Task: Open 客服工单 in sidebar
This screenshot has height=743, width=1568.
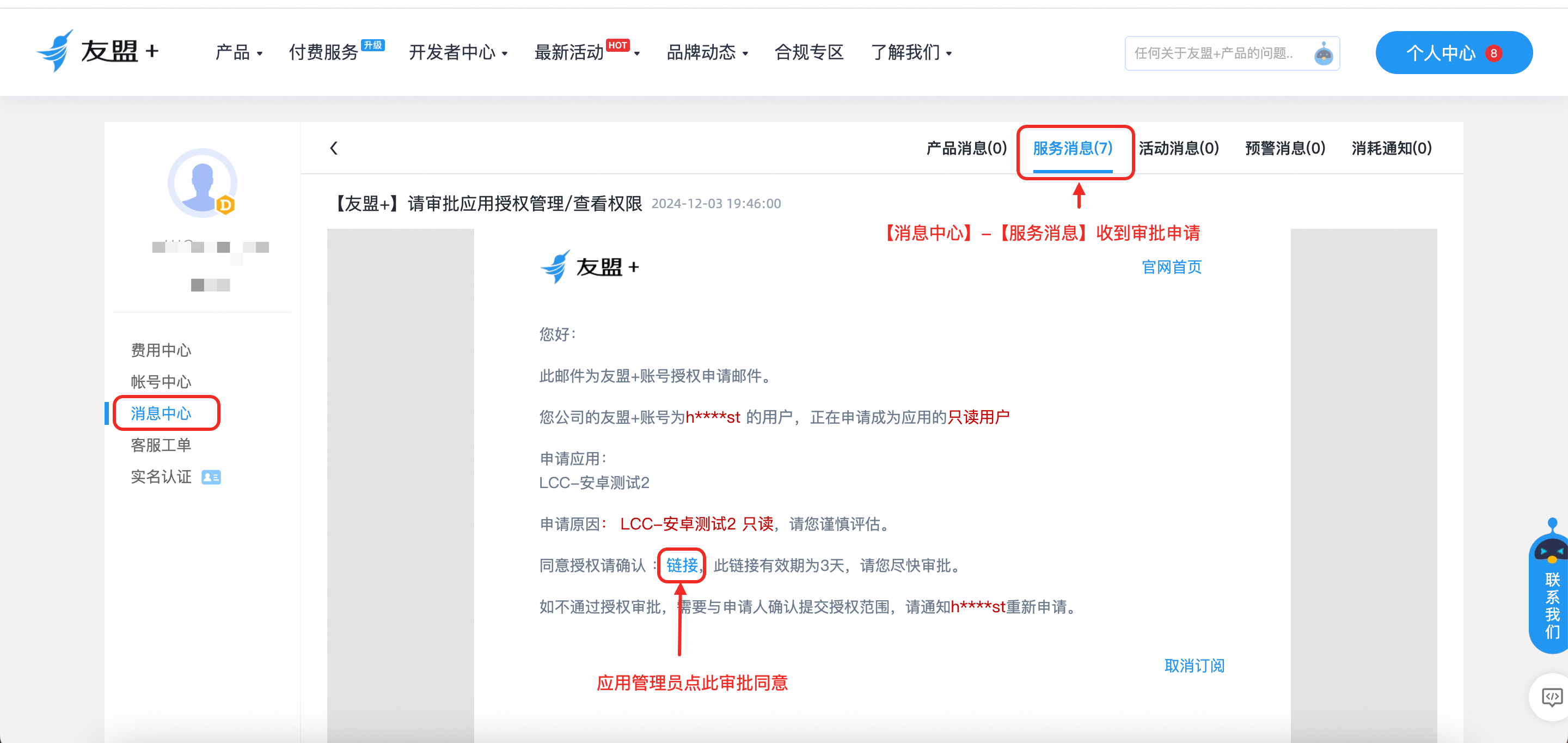Action: (x=161, y=445)
